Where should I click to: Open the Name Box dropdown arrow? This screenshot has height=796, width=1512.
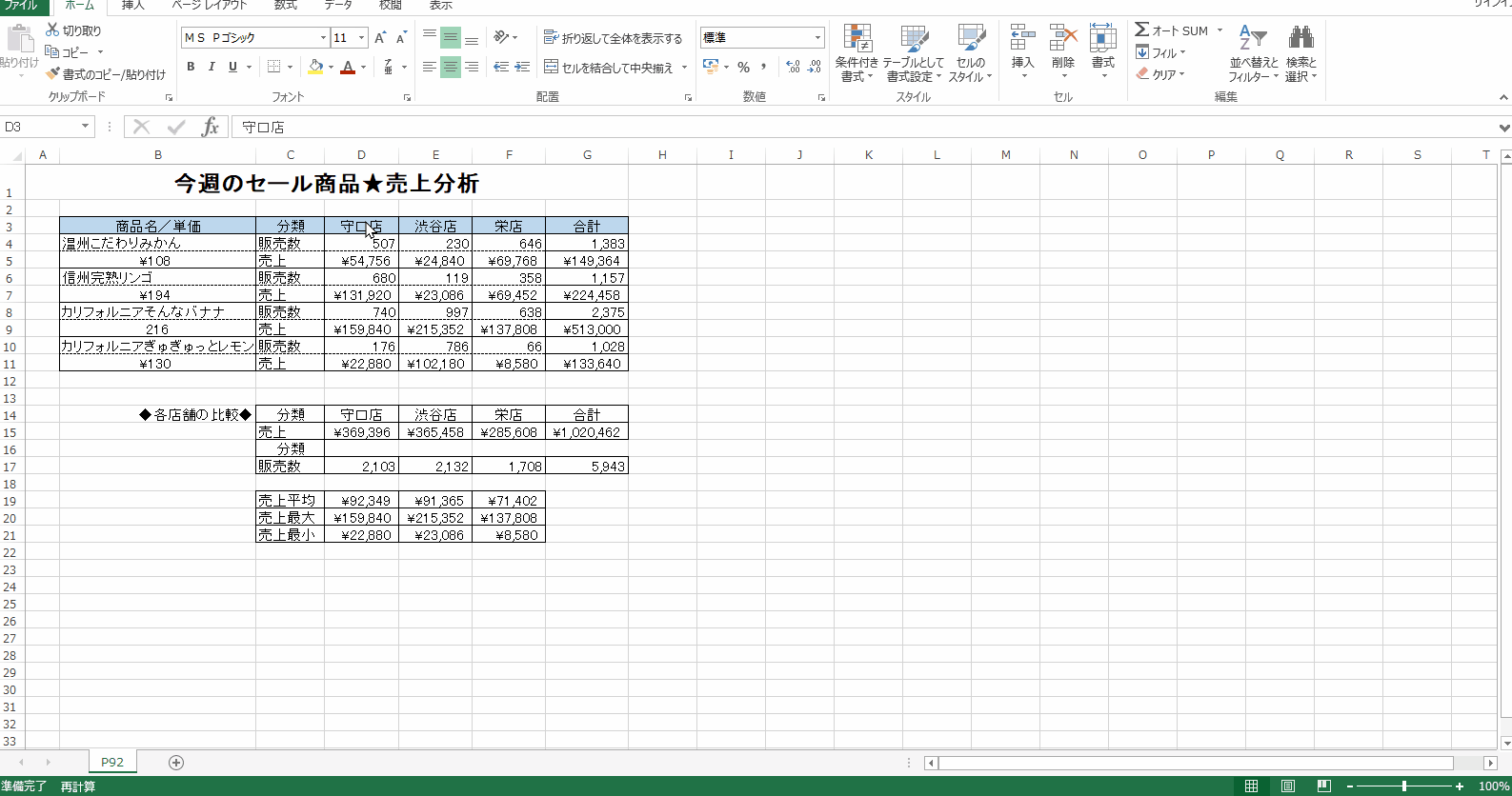85,127
